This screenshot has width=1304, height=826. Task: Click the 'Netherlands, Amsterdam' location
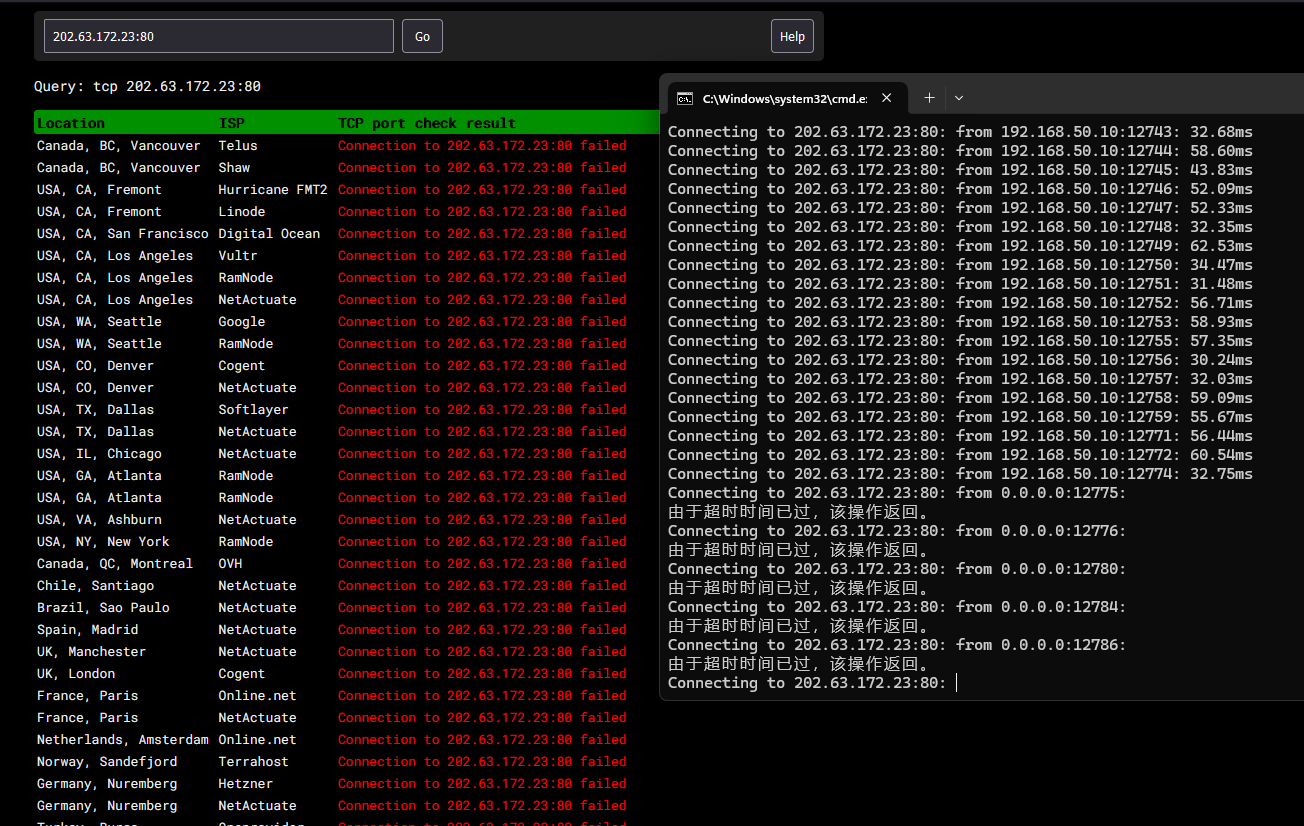pyautogui.click(x=123, y=740)
